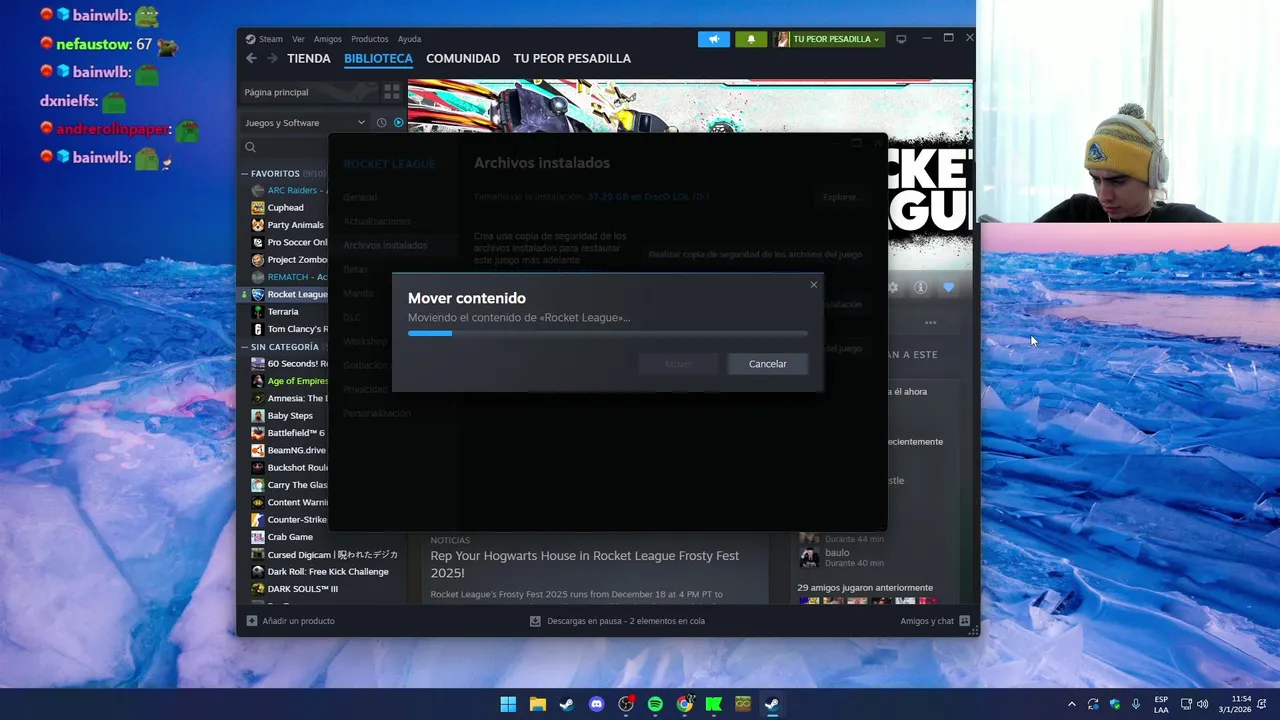The image size is (1280, 720).
Task: Switch to Big Picture mode monitor icon
Action: pos(901,39)
